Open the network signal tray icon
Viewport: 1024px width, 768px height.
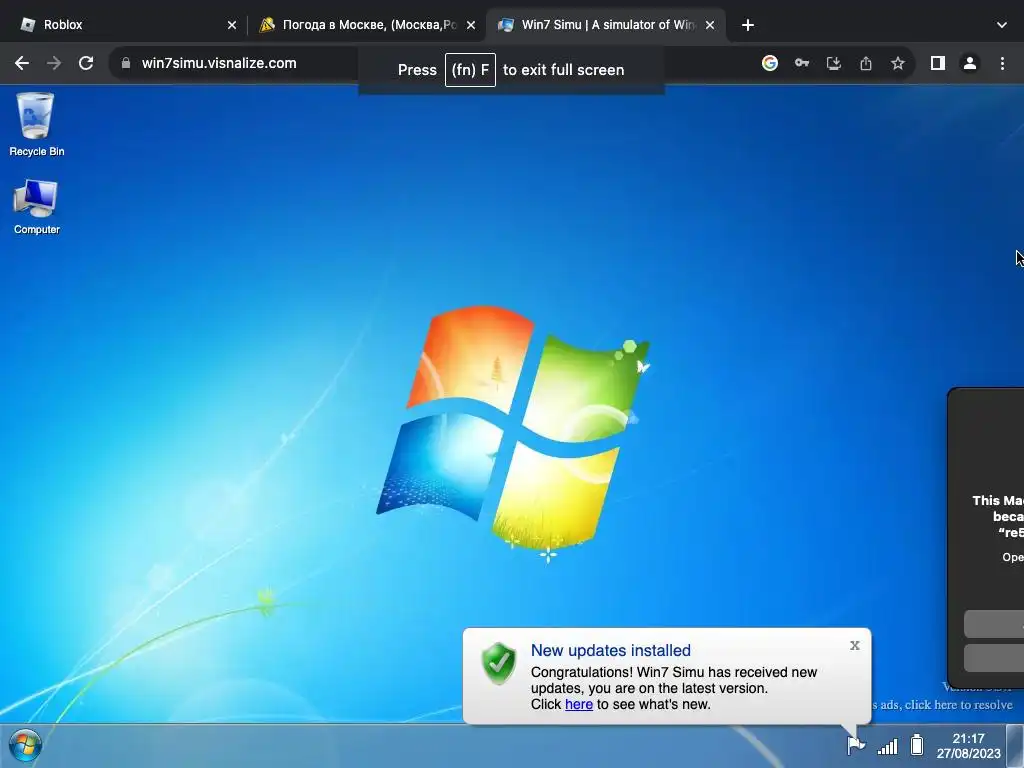point(887,745)
